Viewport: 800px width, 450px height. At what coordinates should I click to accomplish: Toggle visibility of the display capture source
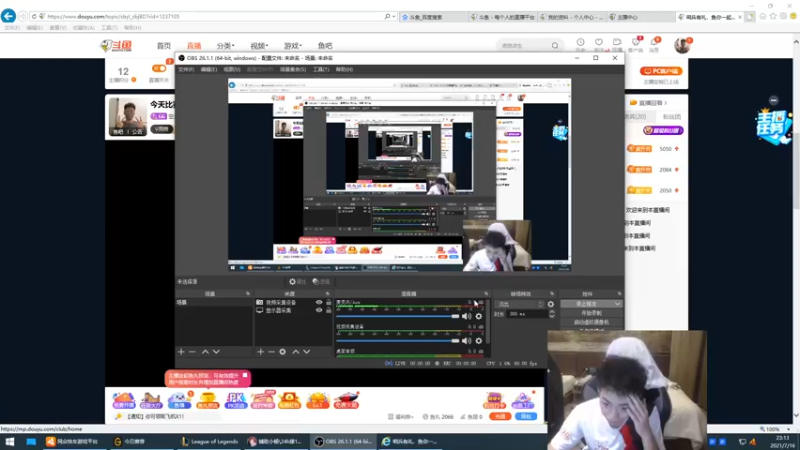pyautogui.click(x=319, y=310)
